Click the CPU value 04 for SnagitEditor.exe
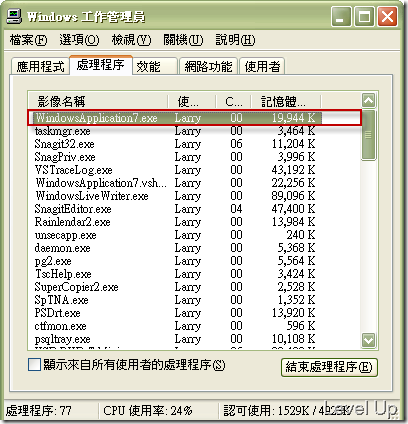408x424 pixels. (236, 209)
